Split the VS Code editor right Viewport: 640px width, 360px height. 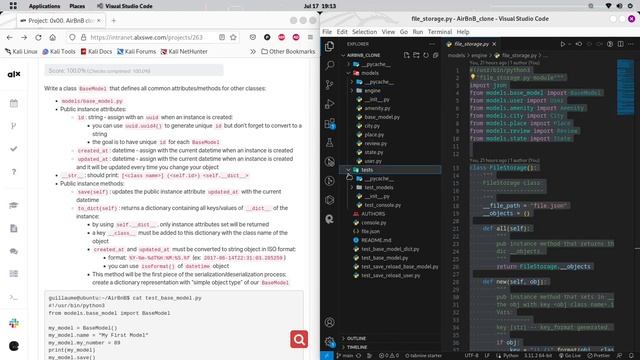pos(620,44)
